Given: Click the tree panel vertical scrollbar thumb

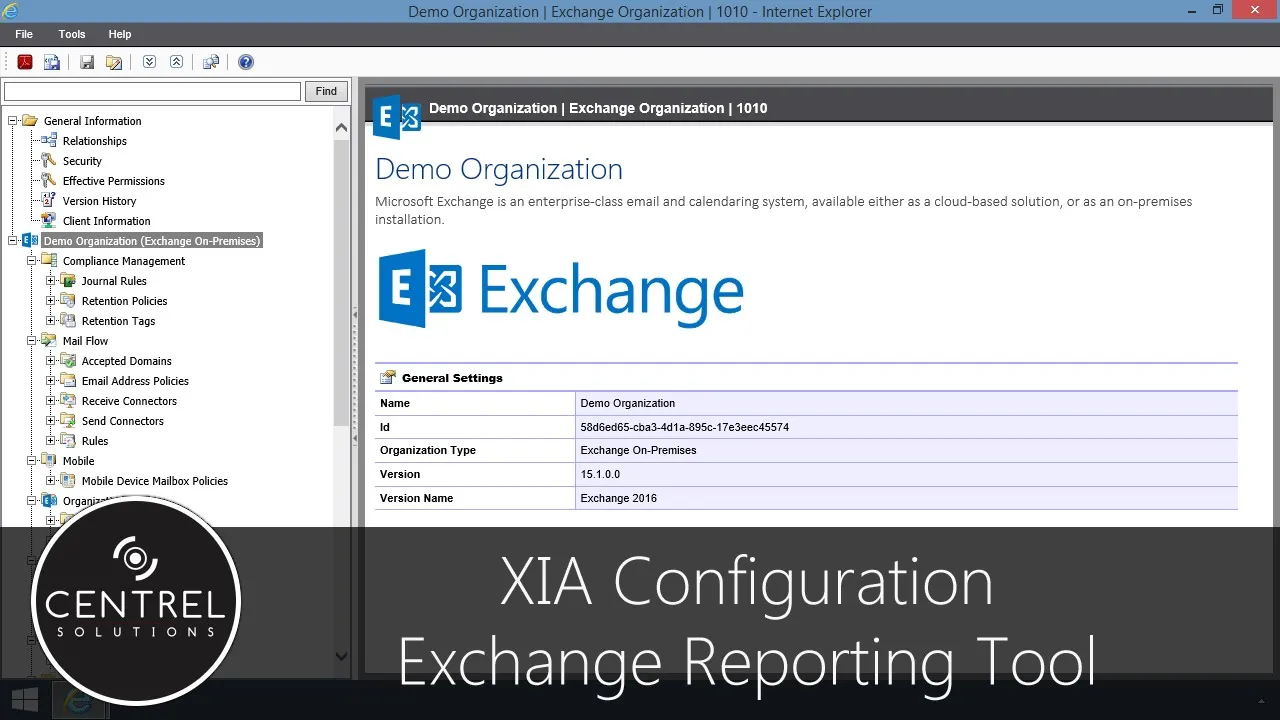Looking at the screenshot, I should [341, 283].
